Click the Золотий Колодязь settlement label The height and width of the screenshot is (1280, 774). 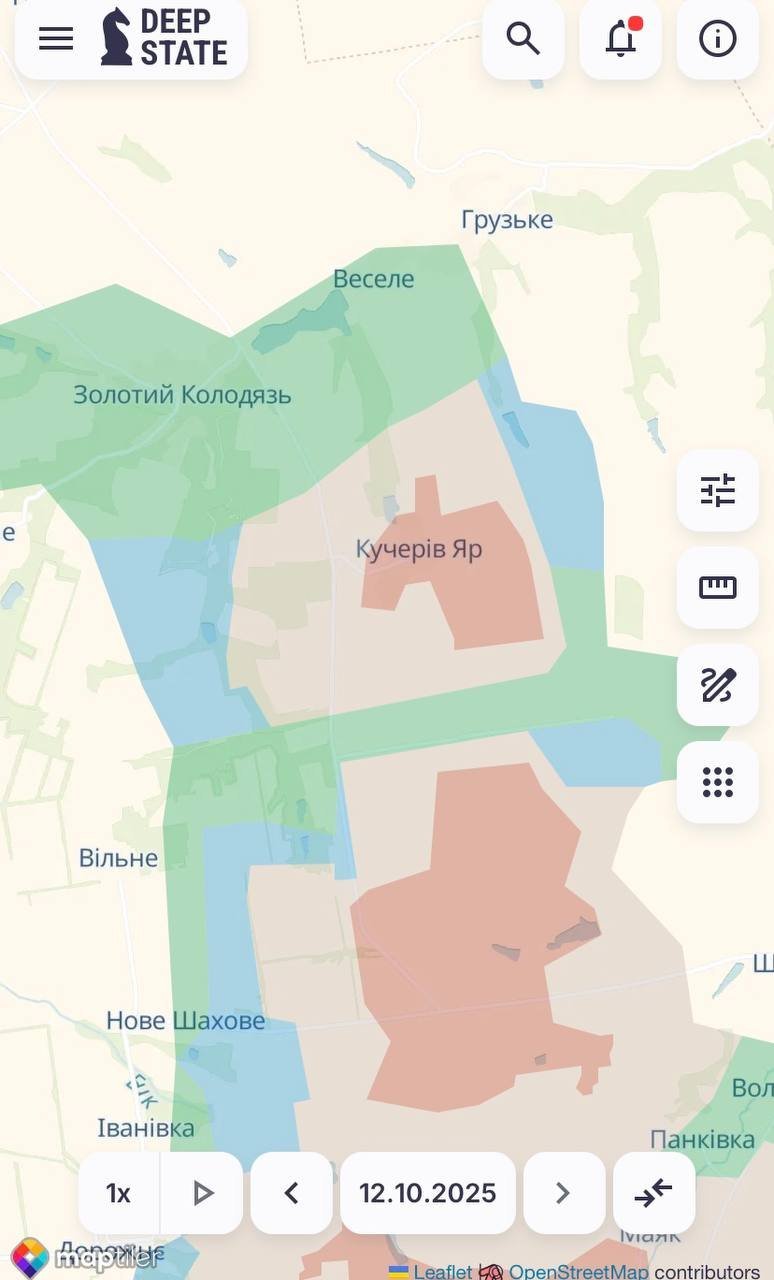(182, 395)
